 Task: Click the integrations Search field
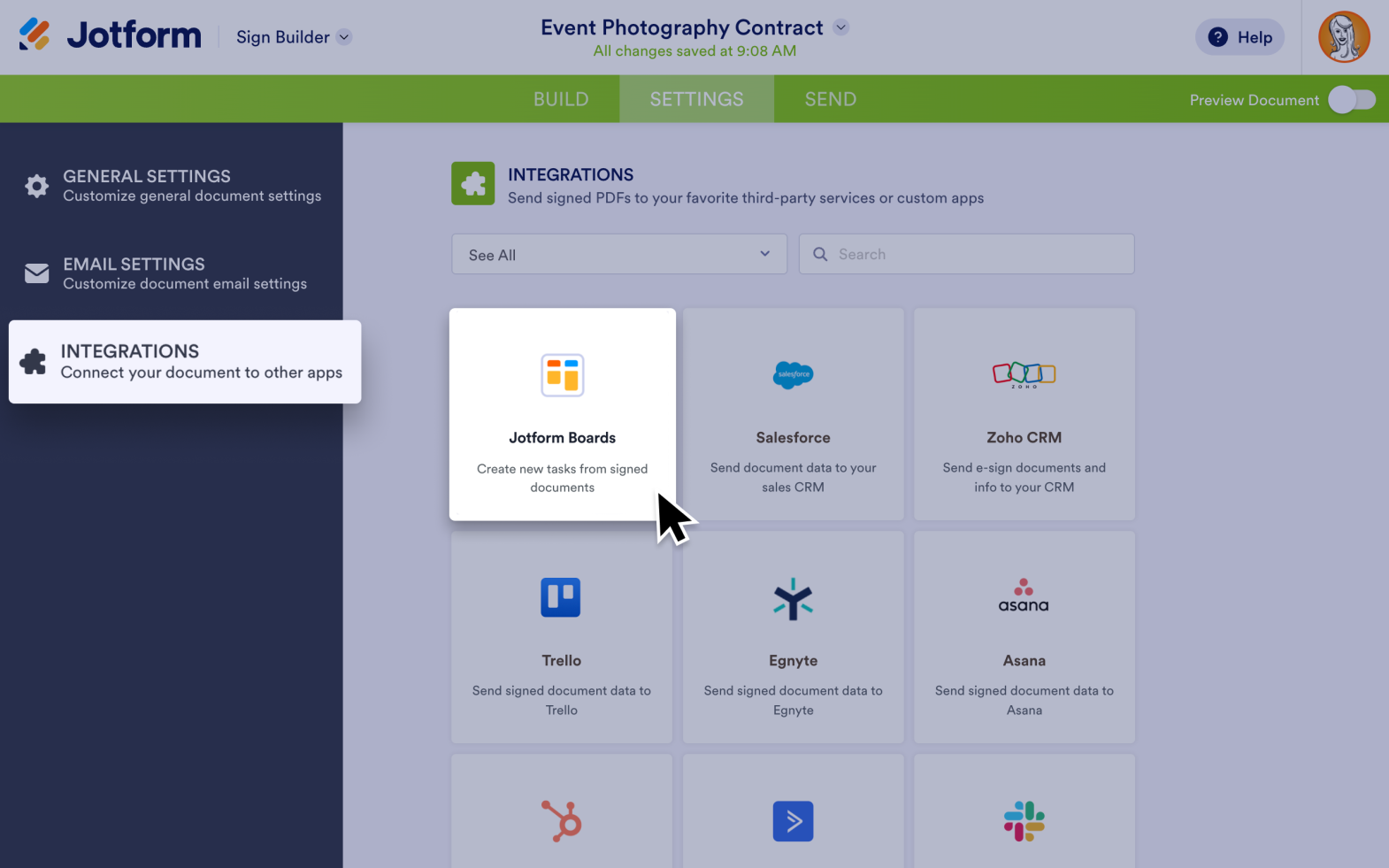tap(966, 254)
